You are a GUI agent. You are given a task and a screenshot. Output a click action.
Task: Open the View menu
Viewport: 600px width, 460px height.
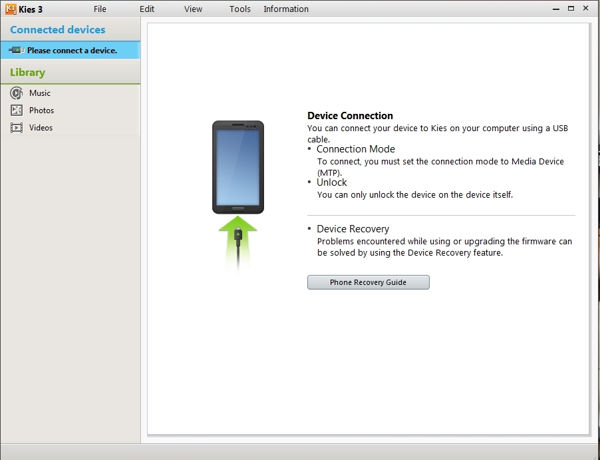tap(193, 9)
